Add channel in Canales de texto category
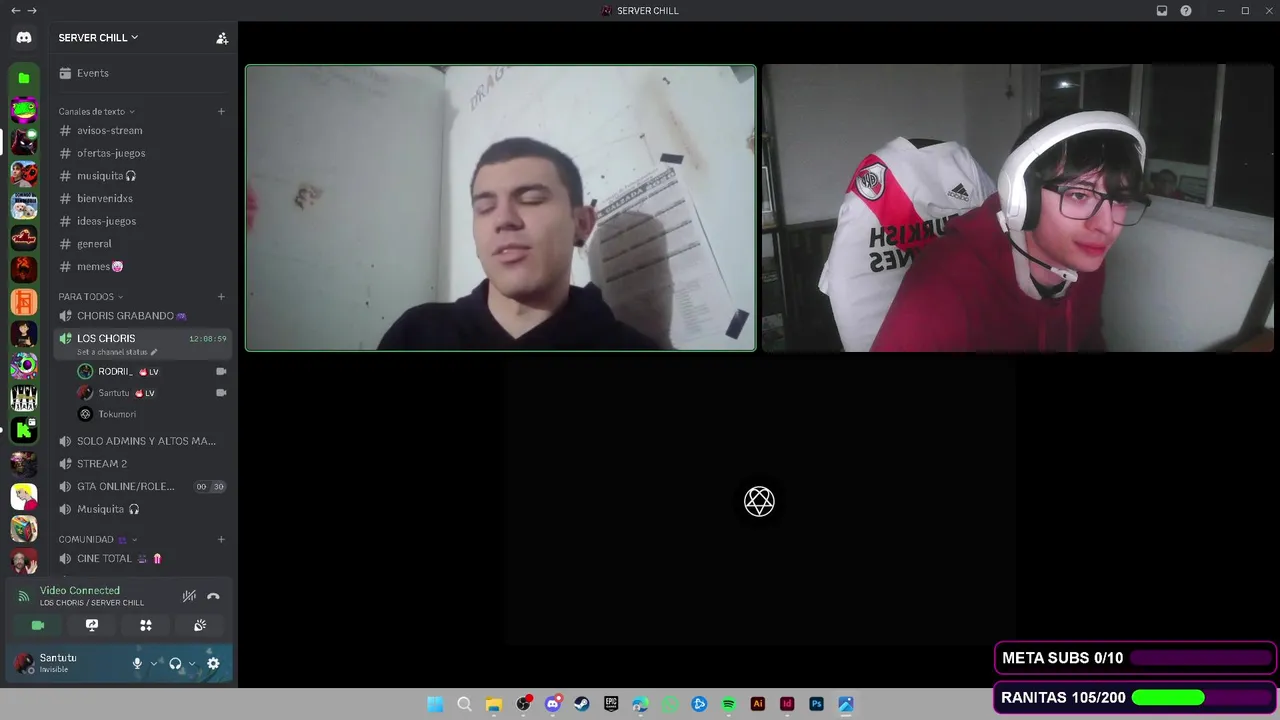Screen dimensions: 1280x720 click(221, 111)
